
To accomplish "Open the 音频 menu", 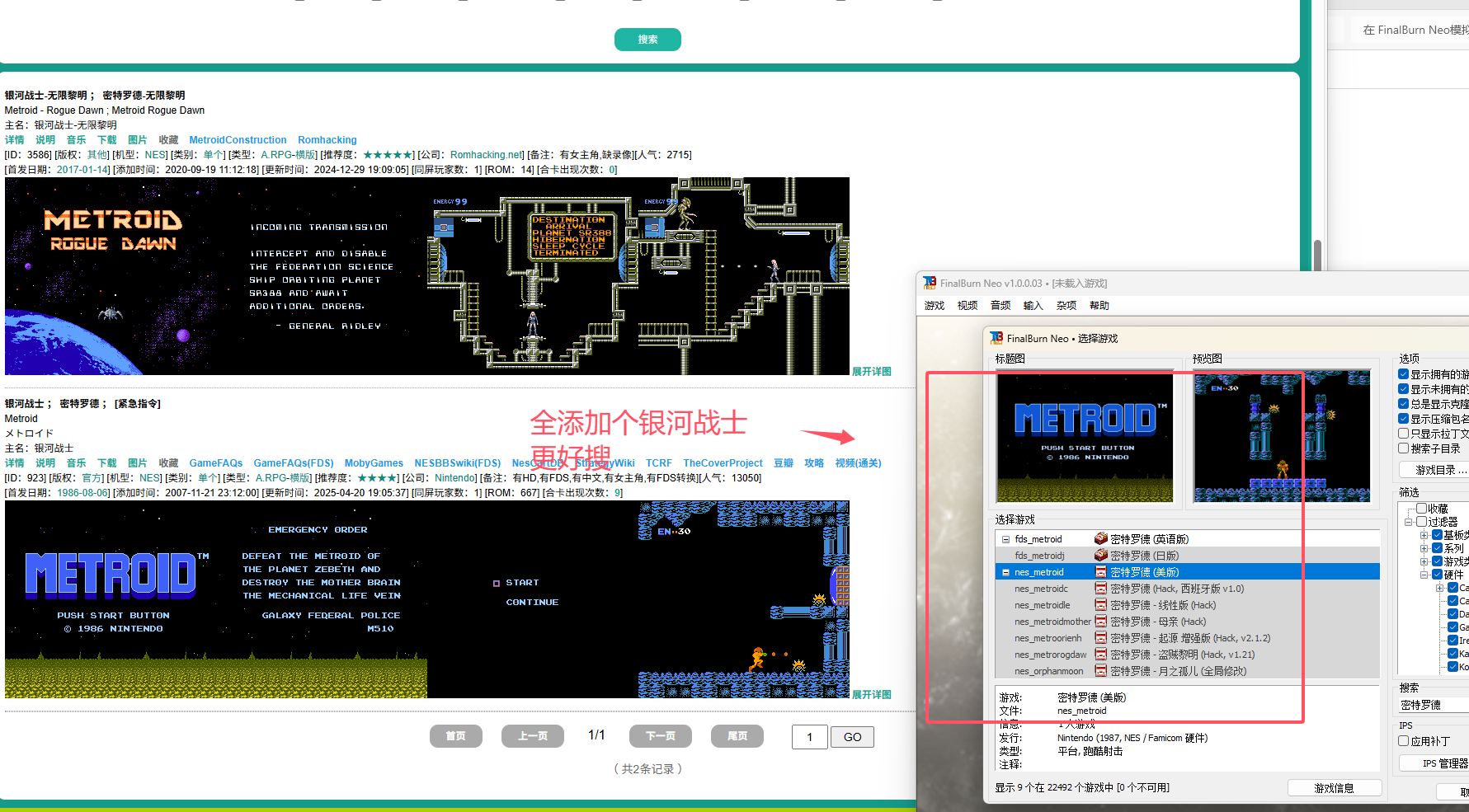I will tap(1001, 306).
